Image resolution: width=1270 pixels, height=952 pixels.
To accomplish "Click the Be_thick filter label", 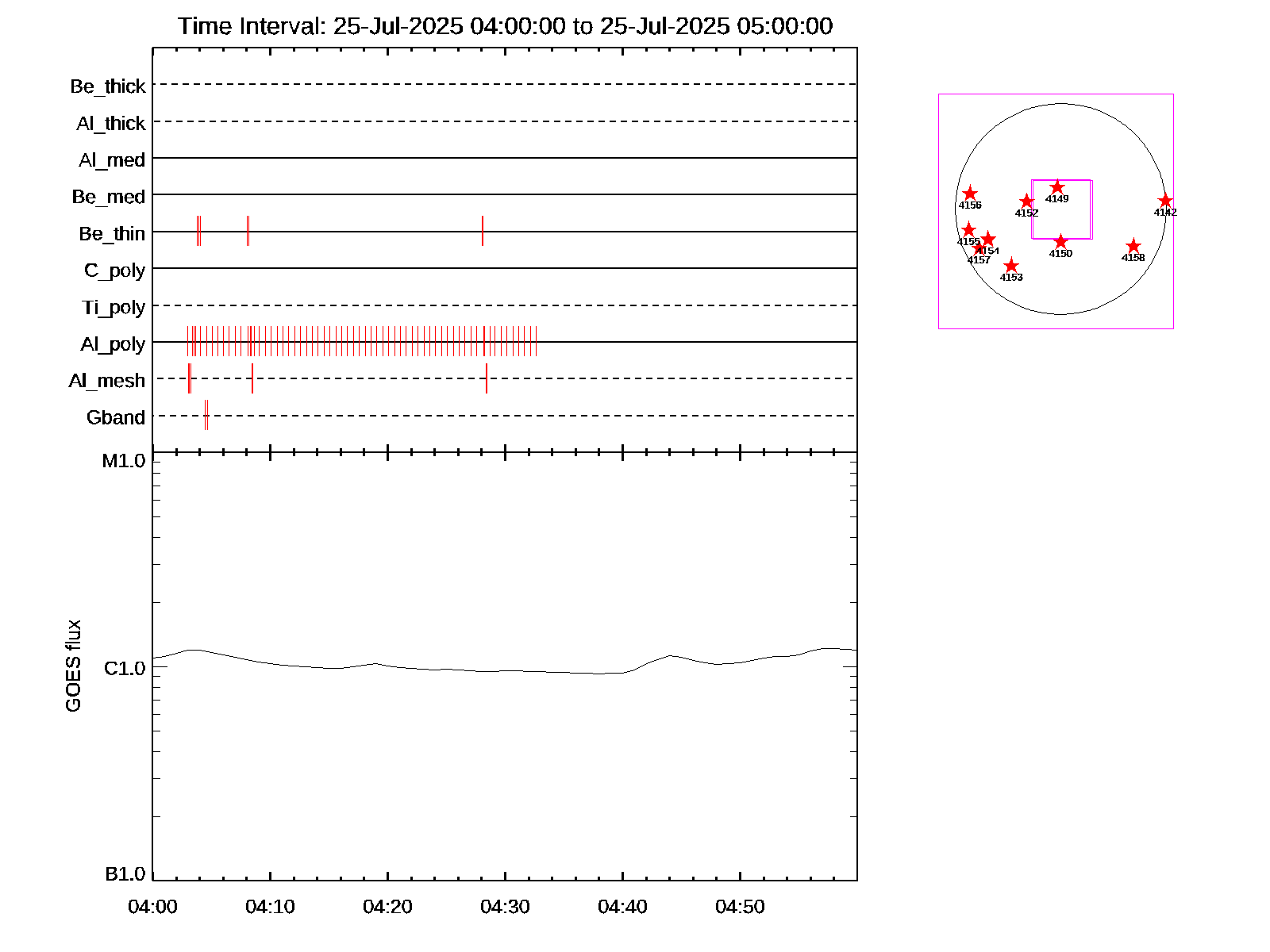I will point(108,86).
